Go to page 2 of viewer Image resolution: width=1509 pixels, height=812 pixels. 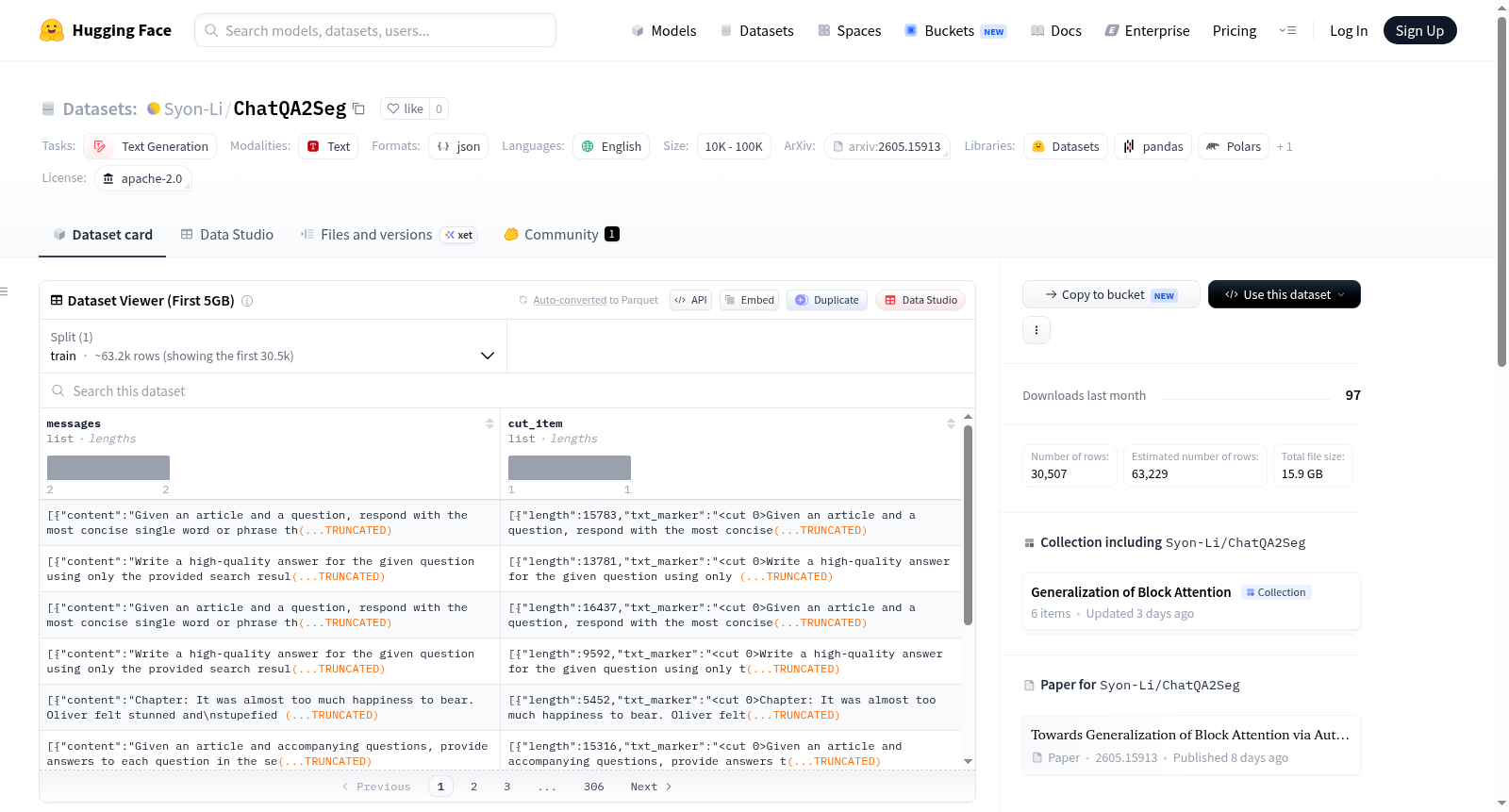[473, 787]
